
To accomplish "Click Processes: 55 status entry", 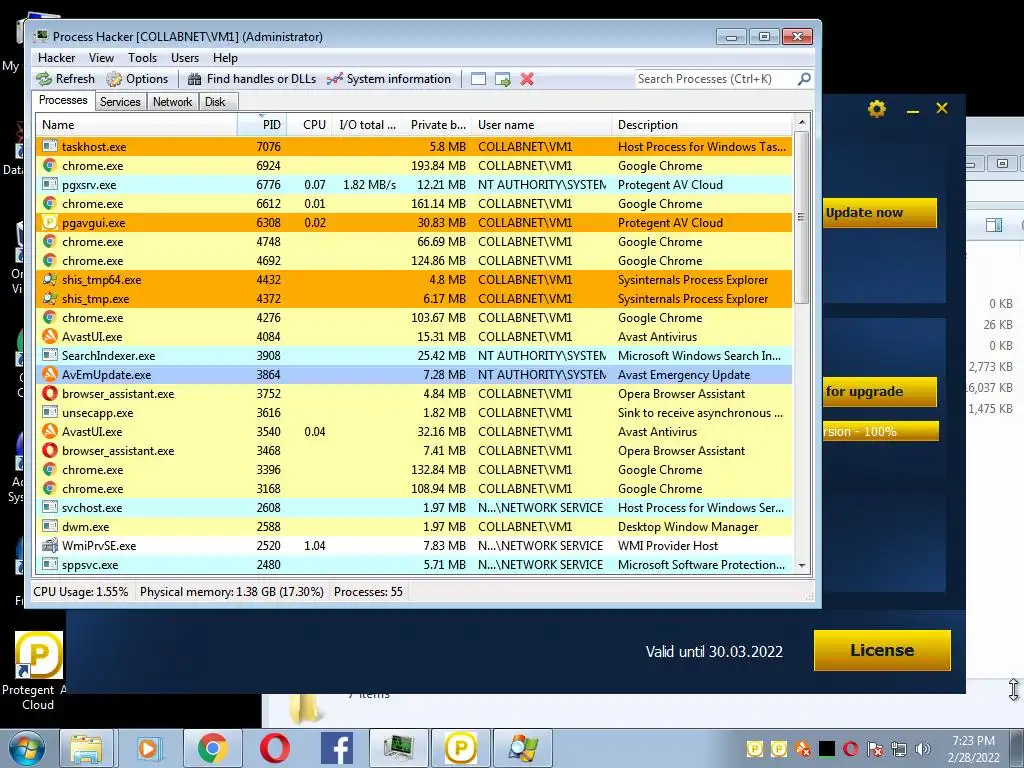I will [368, 592].
